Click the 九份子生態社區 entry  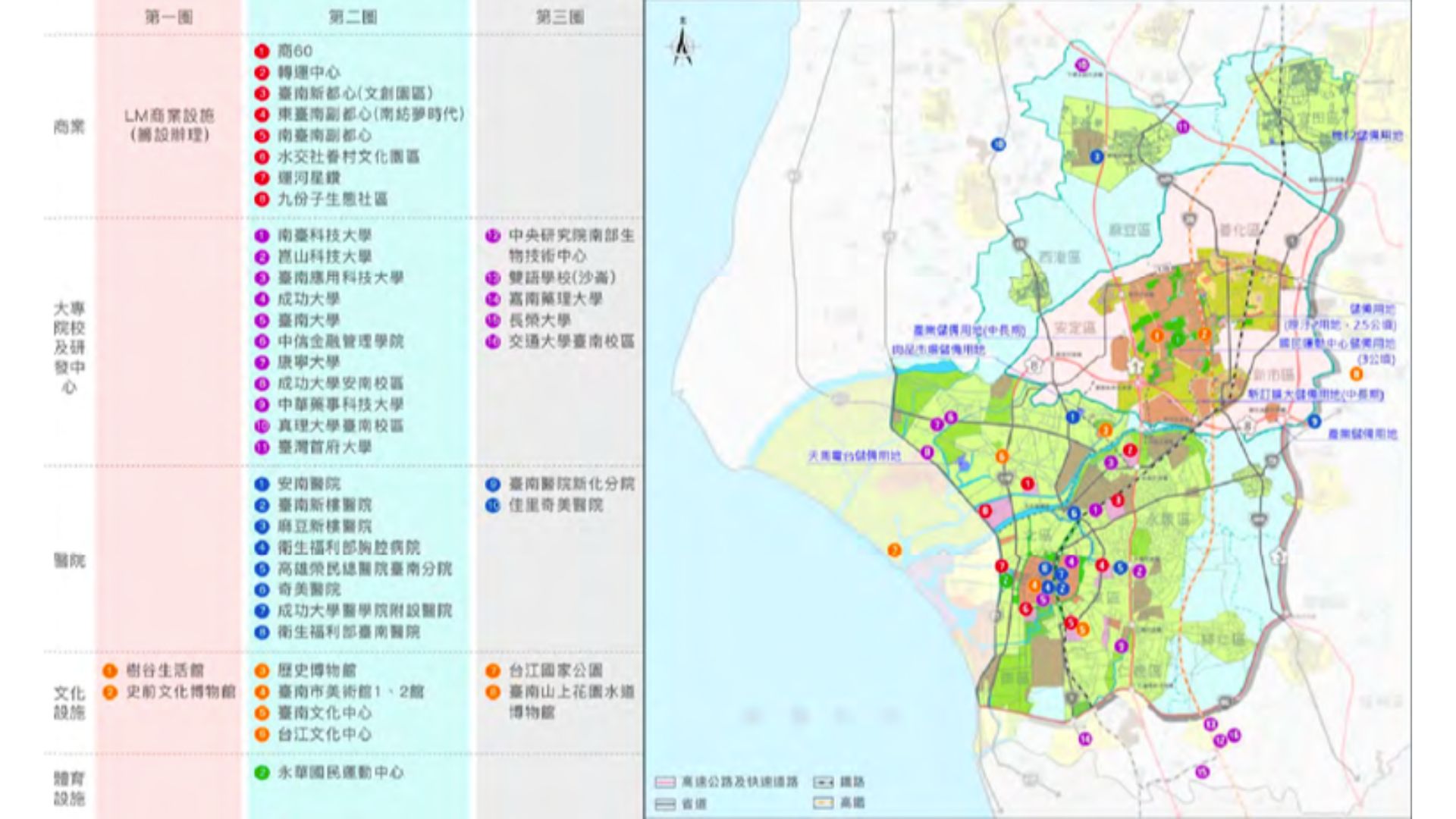[333, 199]
